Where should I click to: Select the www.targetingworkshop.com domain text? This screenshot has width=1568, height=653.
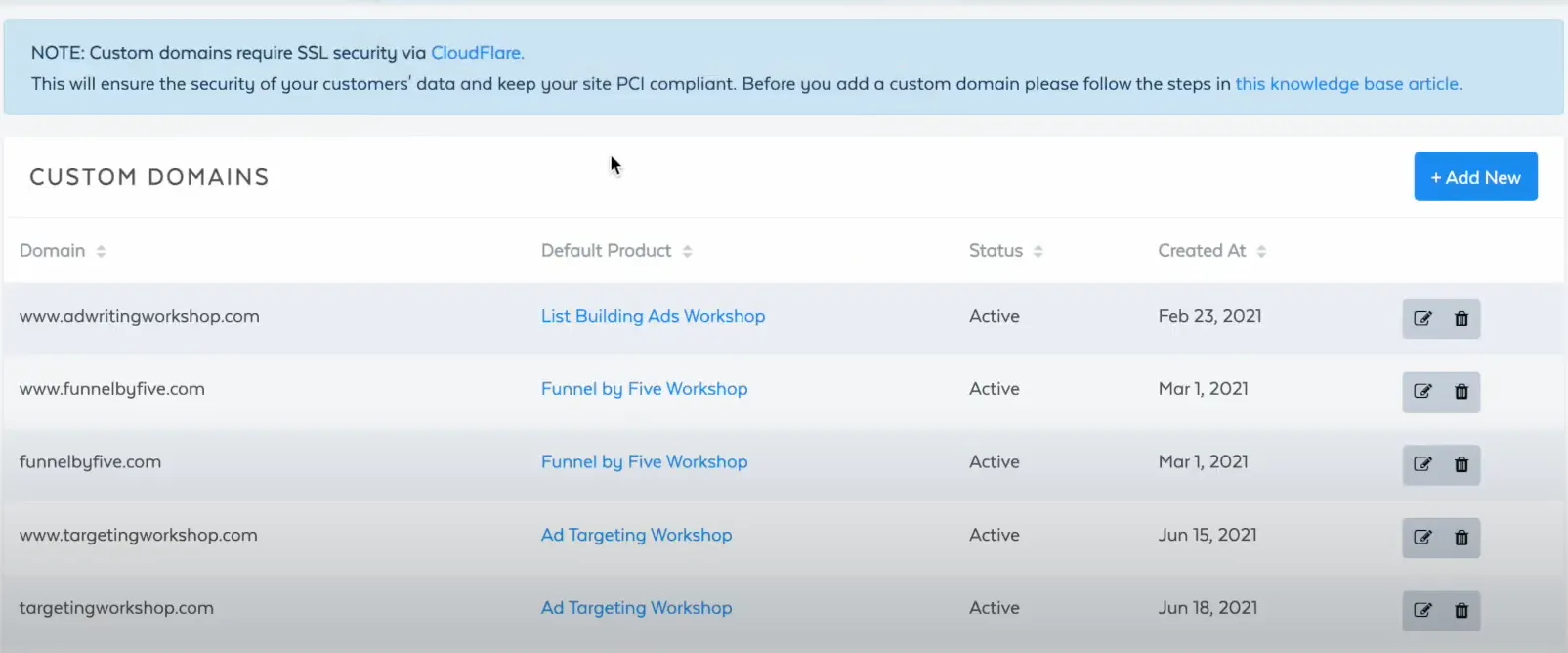(139, 535)
